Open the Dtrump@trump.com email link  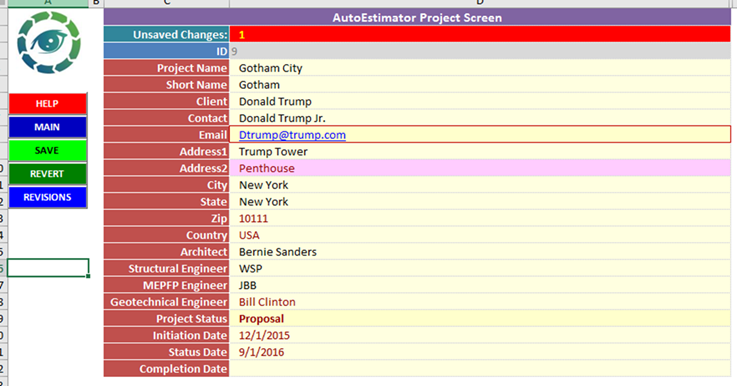click(x=292, y=135)
